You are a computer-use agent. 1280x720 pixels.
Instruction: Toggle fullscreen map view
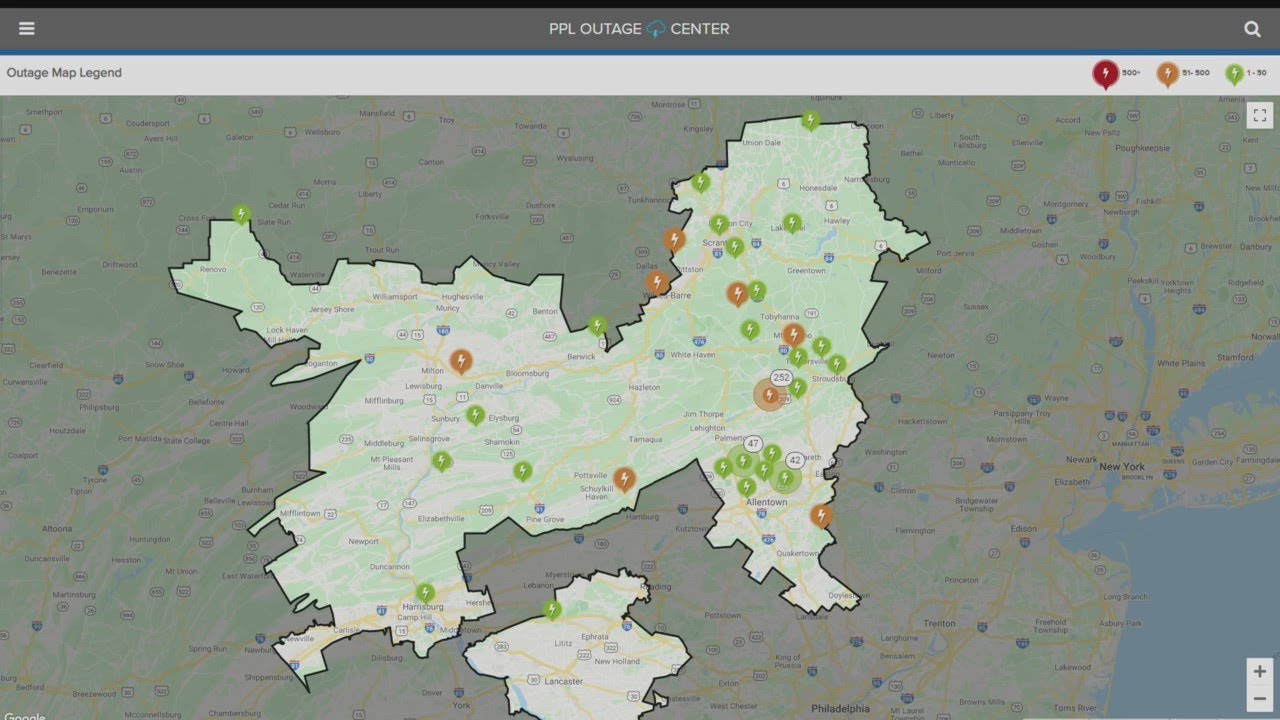pos(1259,116)
